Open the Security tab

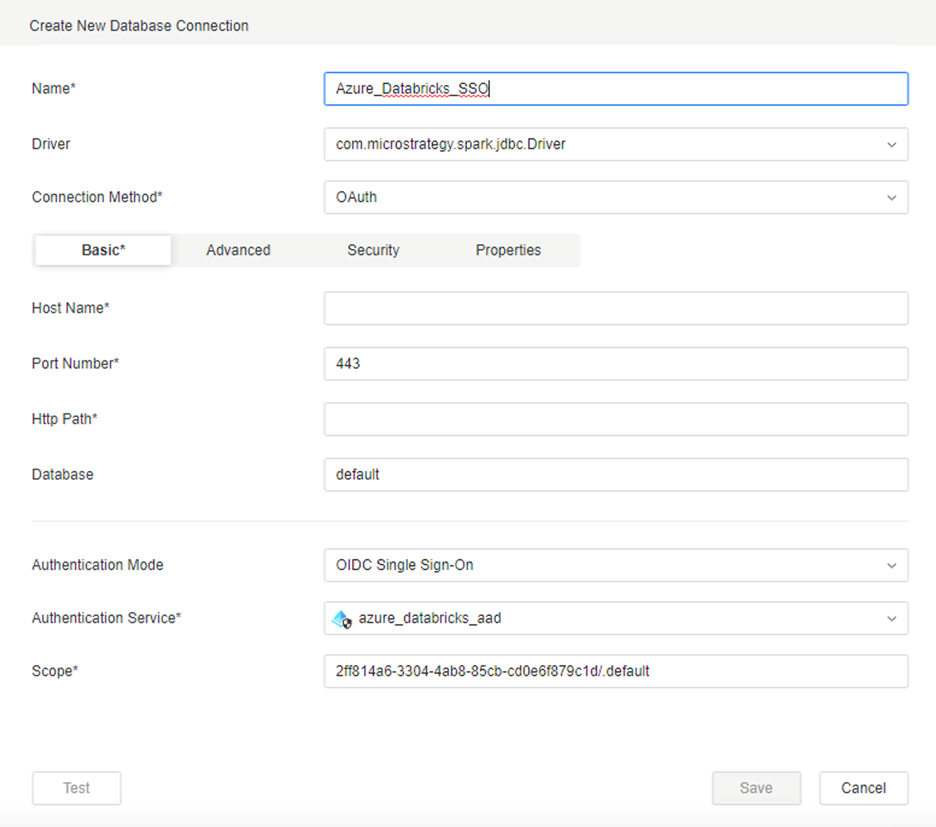pos(373,250)
